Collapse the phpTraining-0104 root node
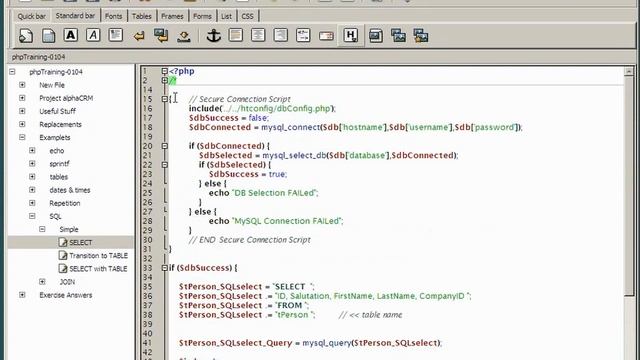The image size is (640, 360). [x=12, y=72]
